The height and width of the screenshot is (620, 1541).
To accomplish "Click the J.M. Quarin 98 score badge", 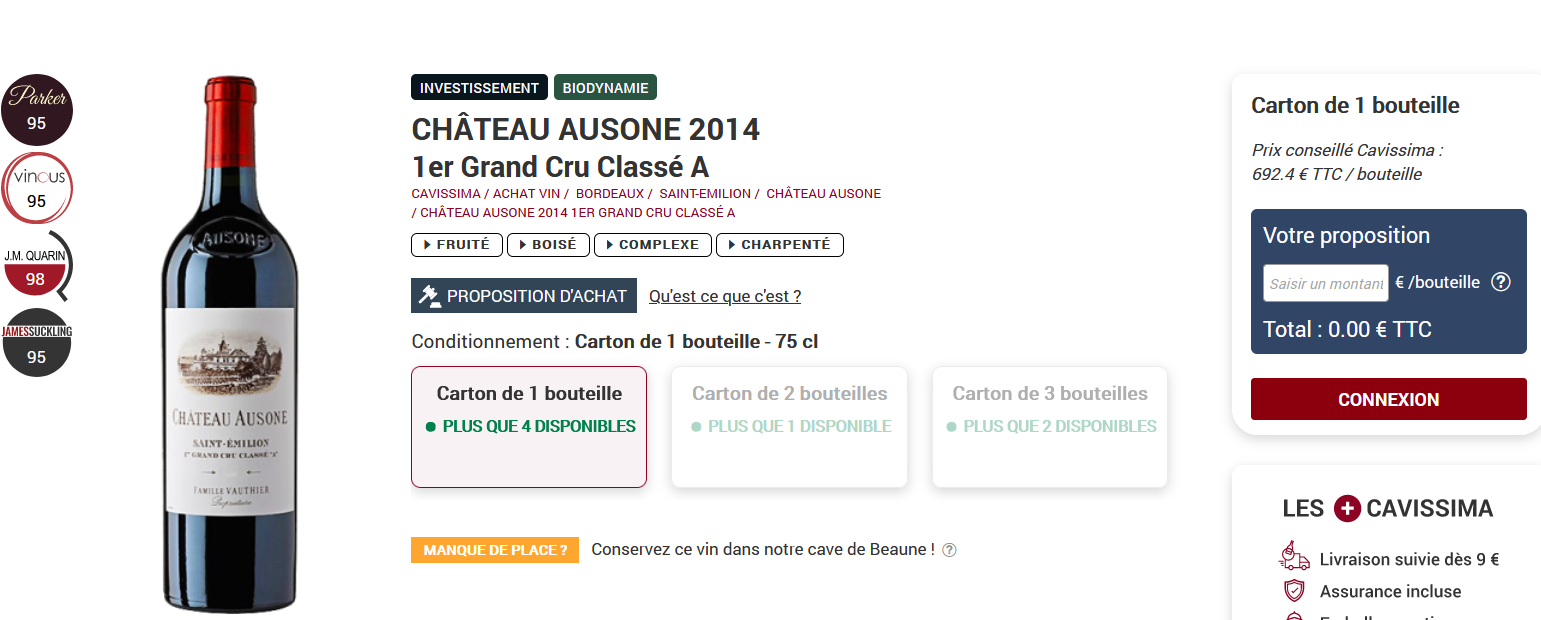I will point(37,266).
